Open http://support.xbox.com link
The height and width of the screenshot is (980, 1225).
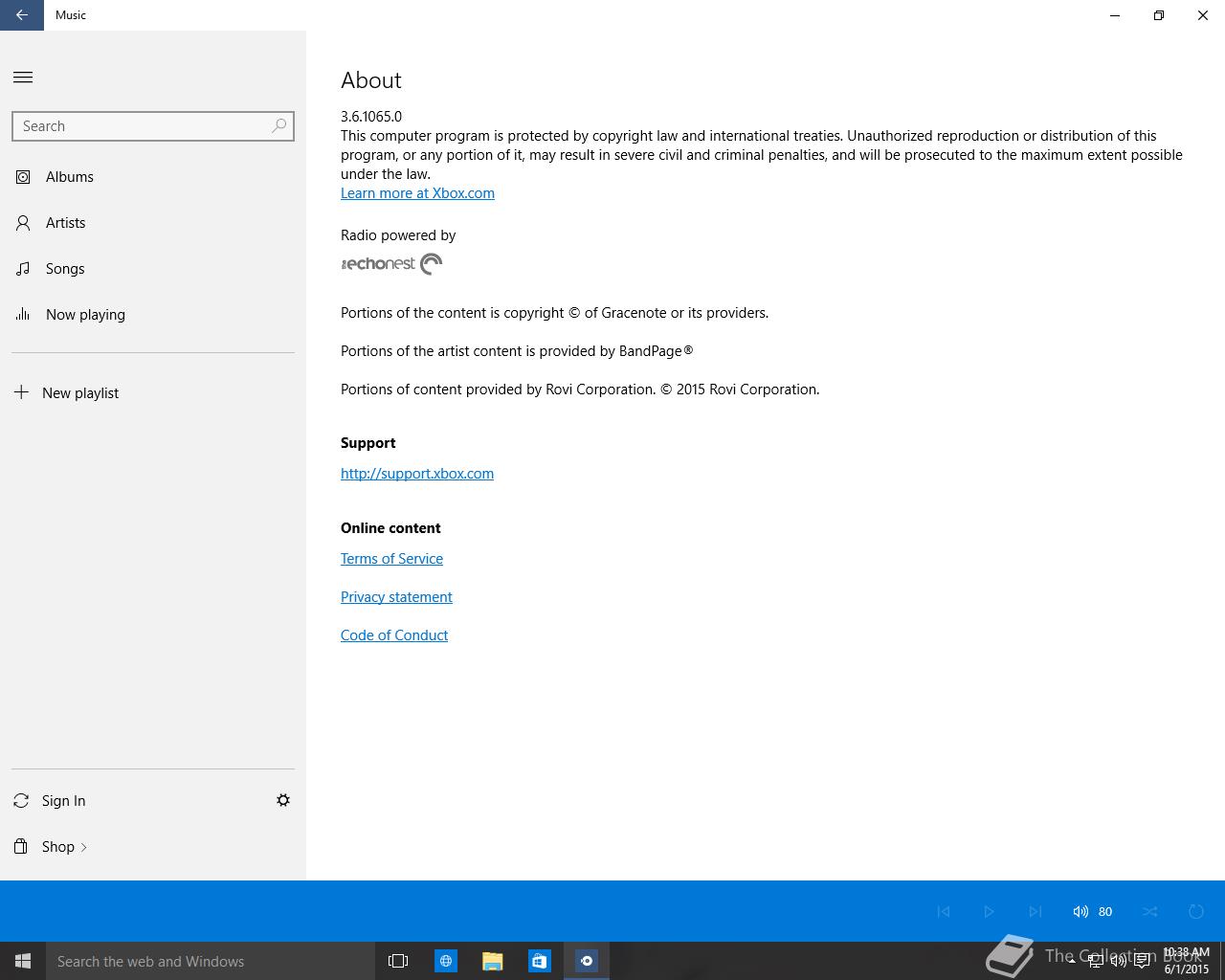pyautogui.click(x=417, y=474)
